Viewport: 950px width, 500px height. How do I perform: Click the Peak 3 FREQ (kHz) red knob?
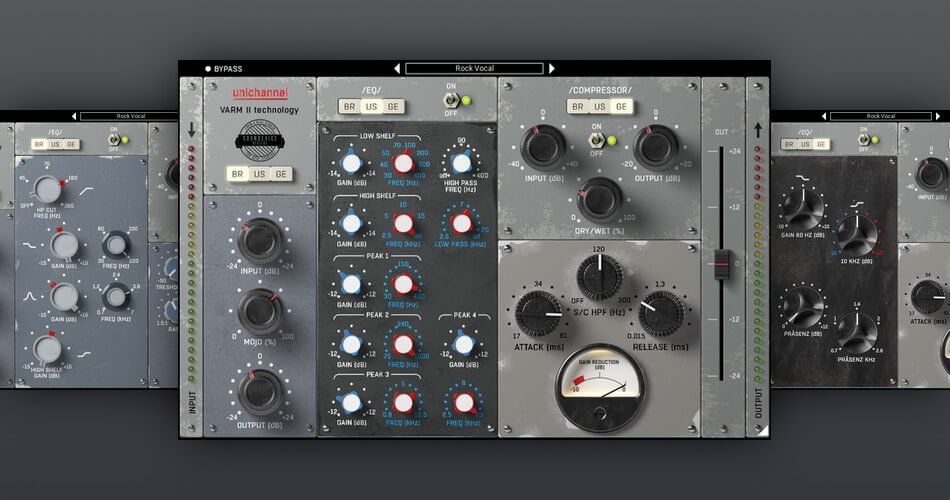(x=403, y=402)
